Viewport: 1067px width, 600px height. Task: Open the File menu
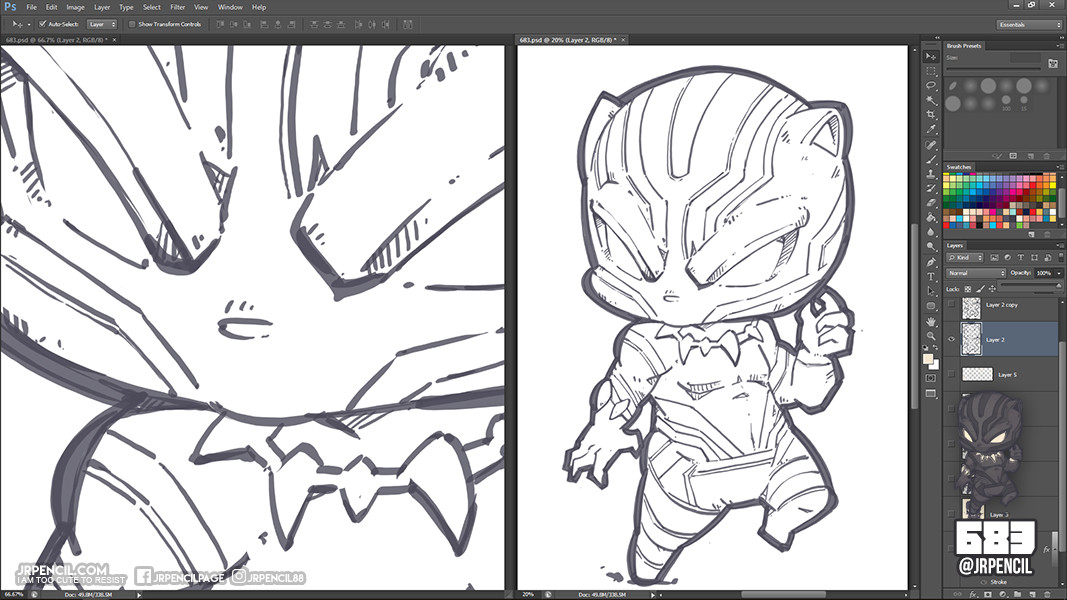tap(31, 7)
